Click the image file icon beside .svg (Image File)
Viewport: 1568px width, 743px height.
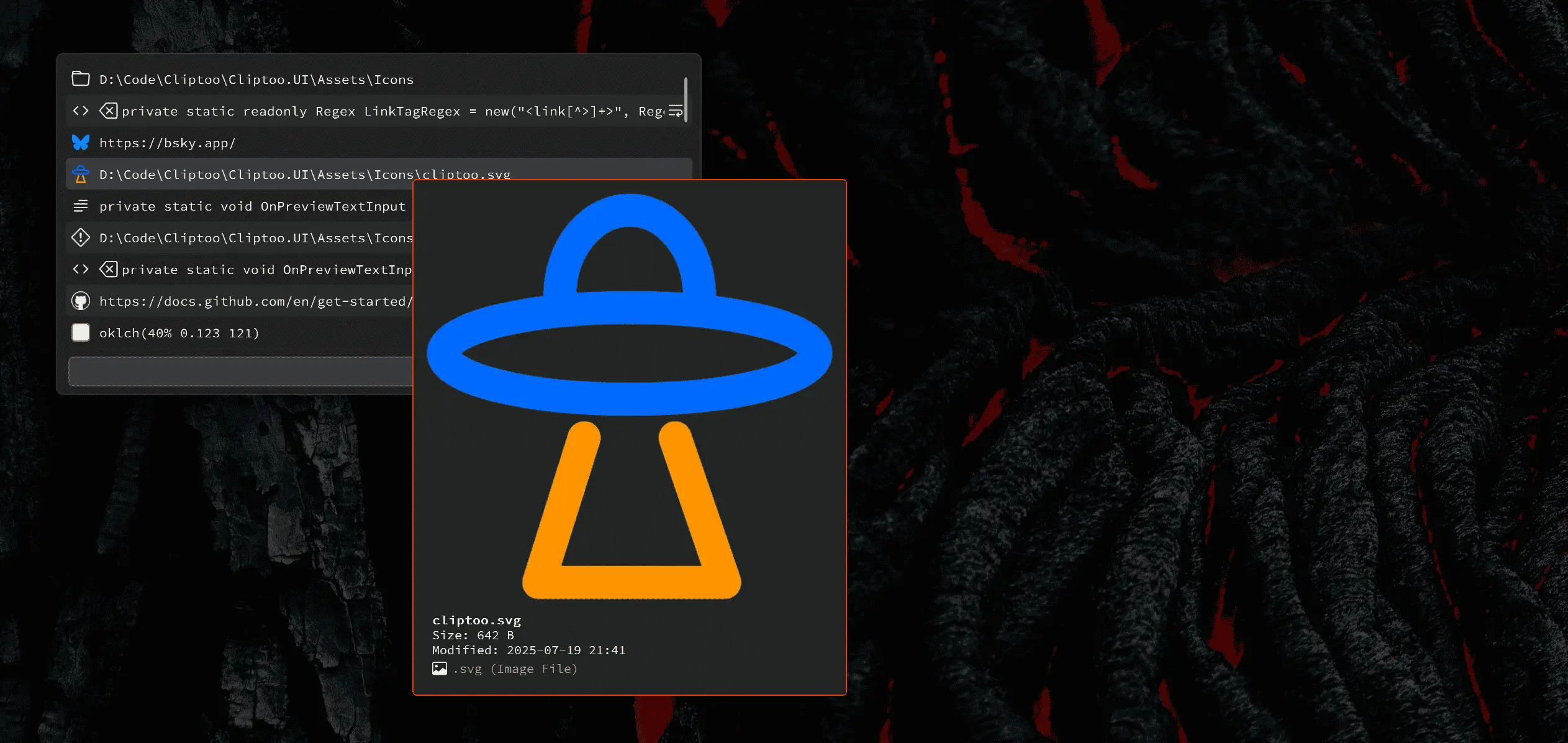440,669
